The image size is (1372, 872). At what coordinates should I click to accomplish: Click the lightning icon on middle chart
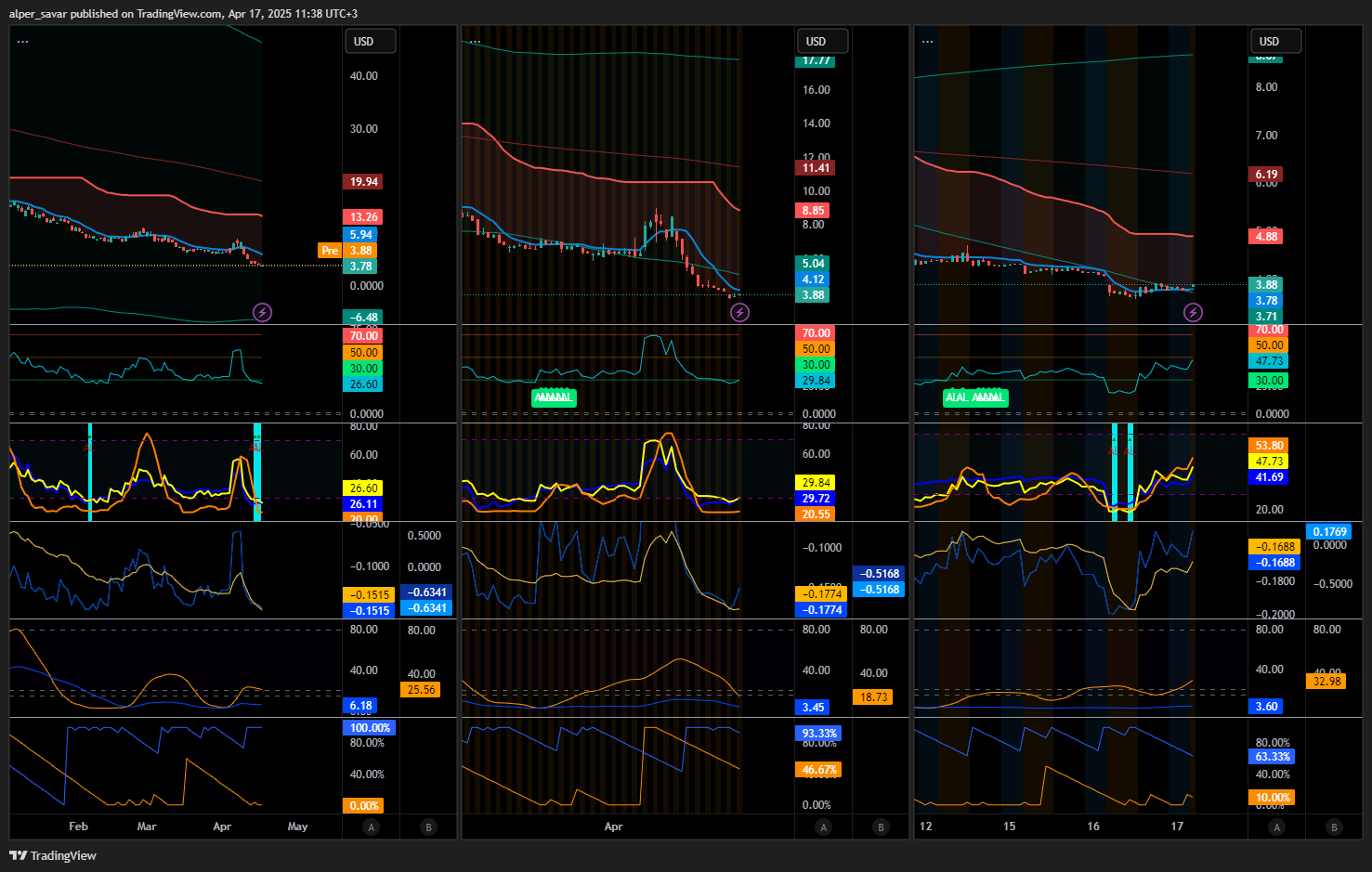tap(739, 312)
